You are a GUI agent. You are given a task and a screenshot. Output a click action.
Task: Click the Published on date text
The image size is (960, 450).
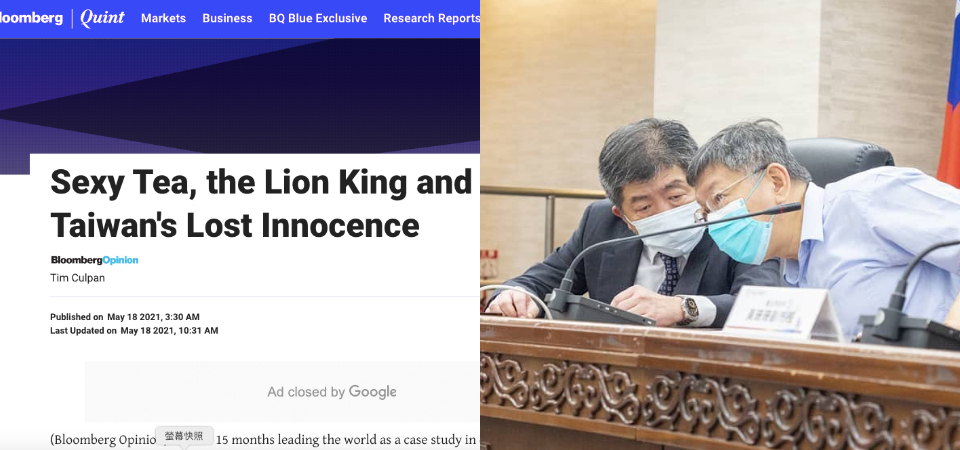(x=125, y=317)
